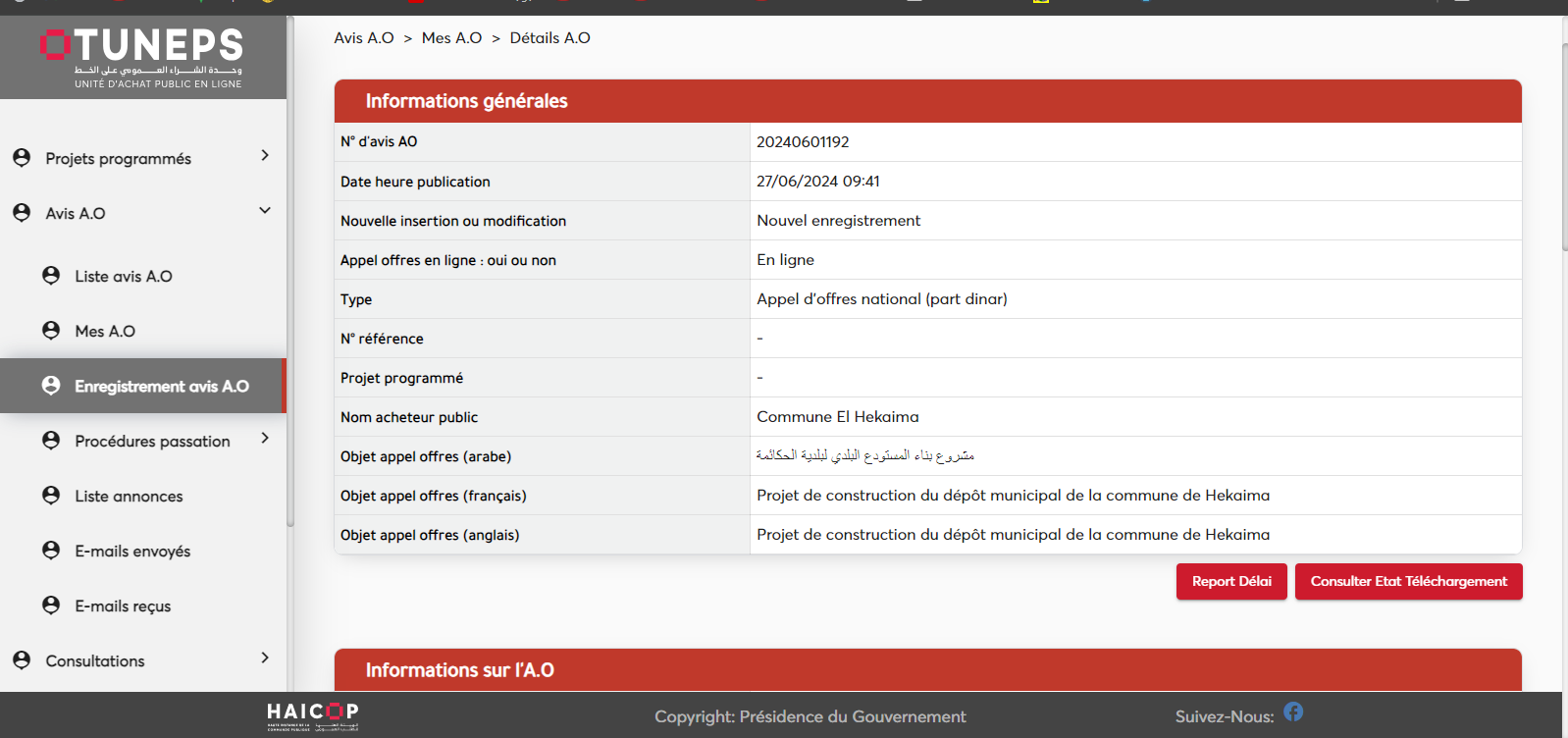This screenshot has height=738, width=1568.
Task: Click the N° d'avis AO label
Action: click(x=379, y=142)
